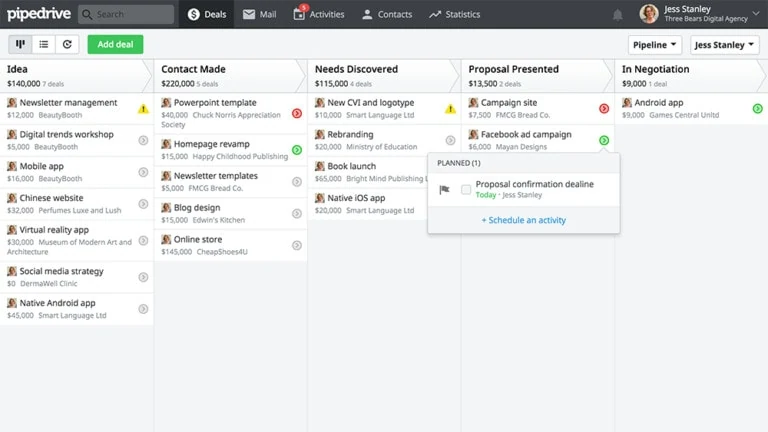Select the Needs Discovered stage header
The image size is (768, 432).
click(384, 76)
